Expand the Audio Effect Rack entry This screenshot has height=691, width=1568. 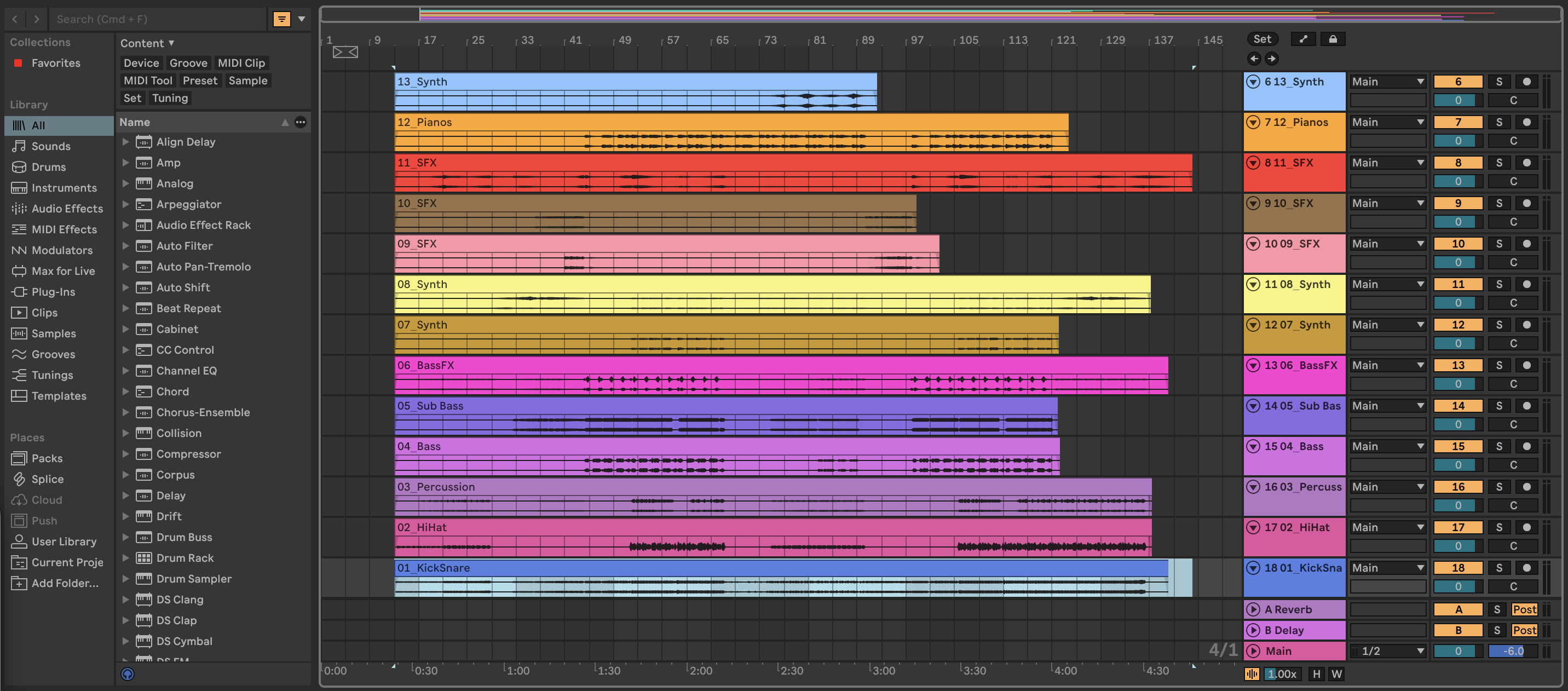(125, 225)
